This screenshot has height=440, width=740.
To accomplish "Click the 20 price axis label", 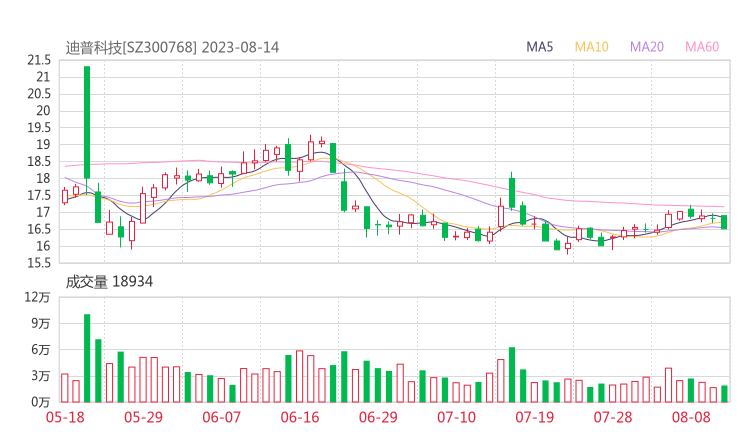I will coord(43,111).
